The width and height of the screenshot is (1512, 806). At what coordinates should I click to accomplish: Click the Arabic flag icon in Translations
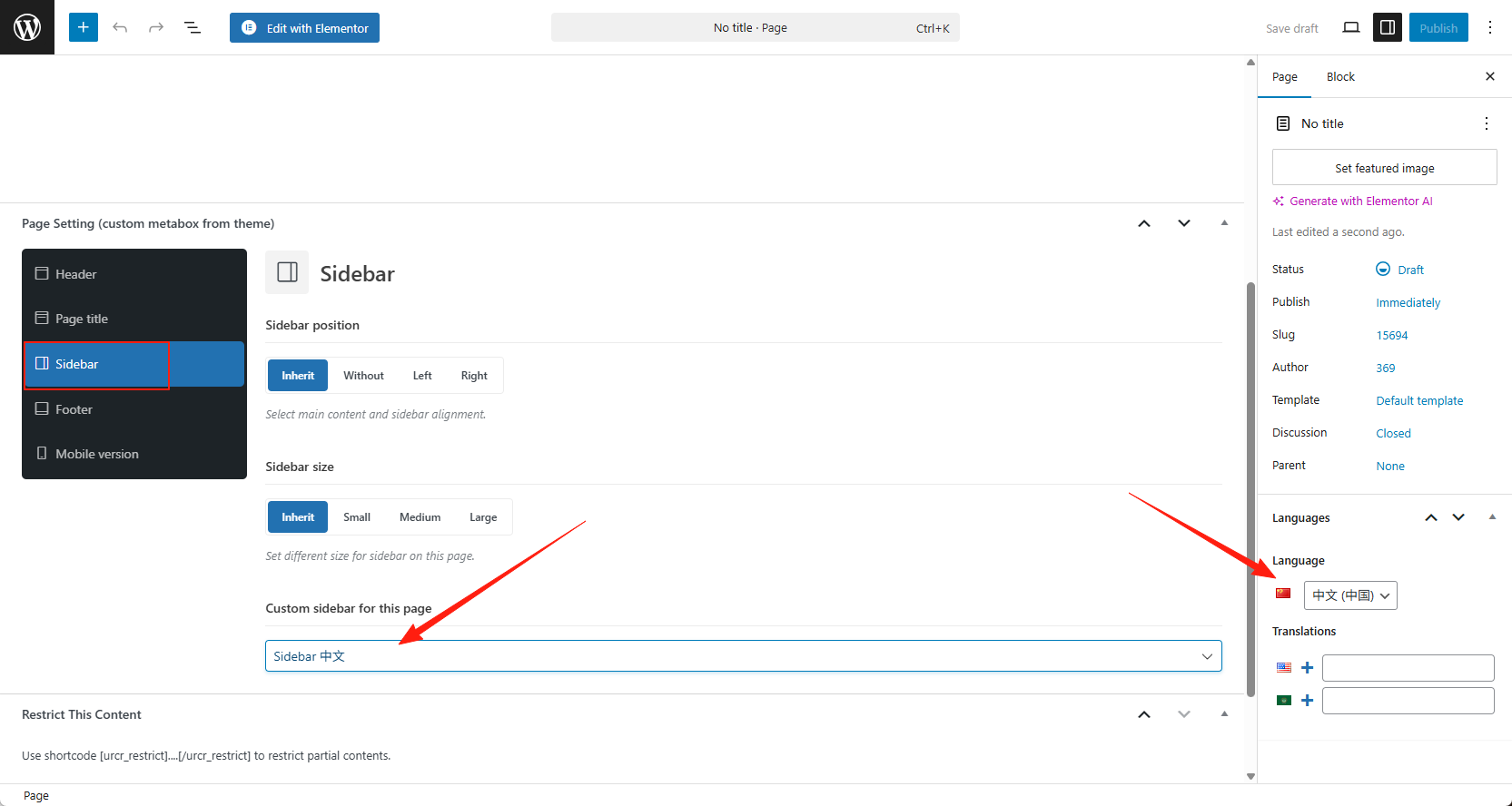tap(1283, 701)
